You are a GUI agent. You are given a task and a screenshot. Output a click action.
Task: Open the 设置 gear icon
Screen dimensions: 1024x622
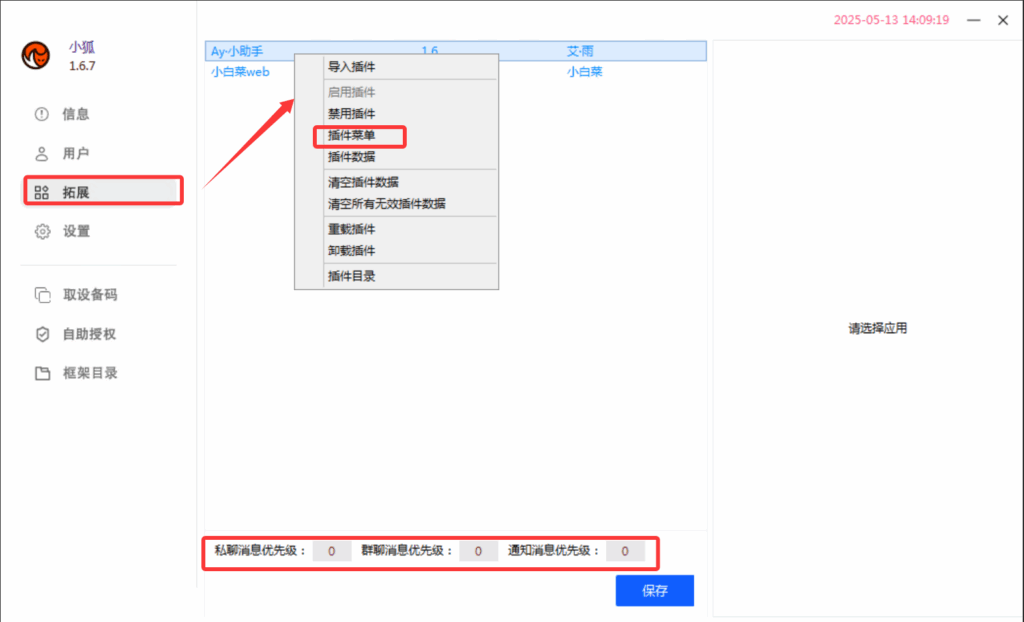[x=42, y=231]
